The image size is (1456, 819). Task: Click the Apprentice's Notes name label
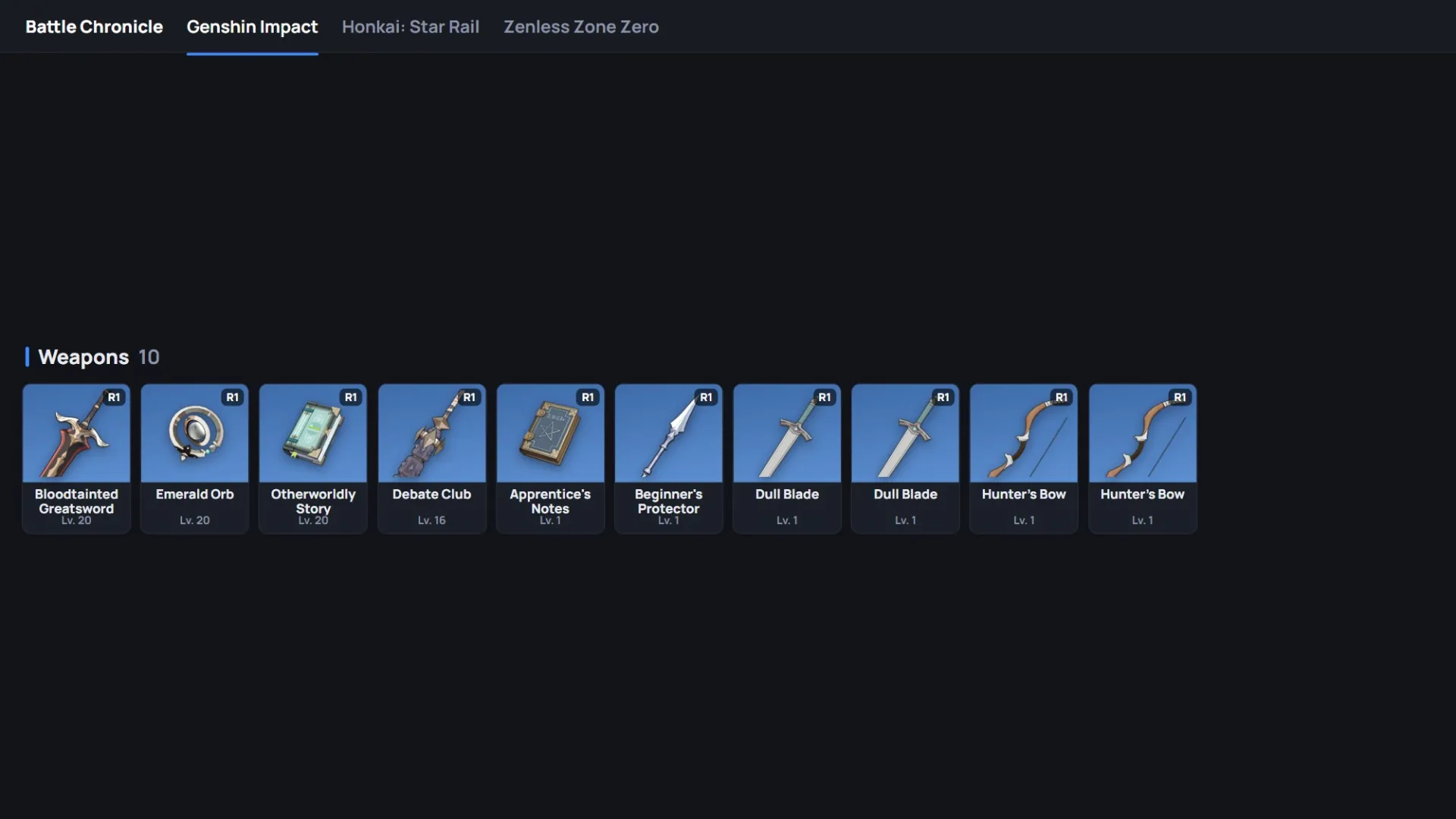point(551,501)
